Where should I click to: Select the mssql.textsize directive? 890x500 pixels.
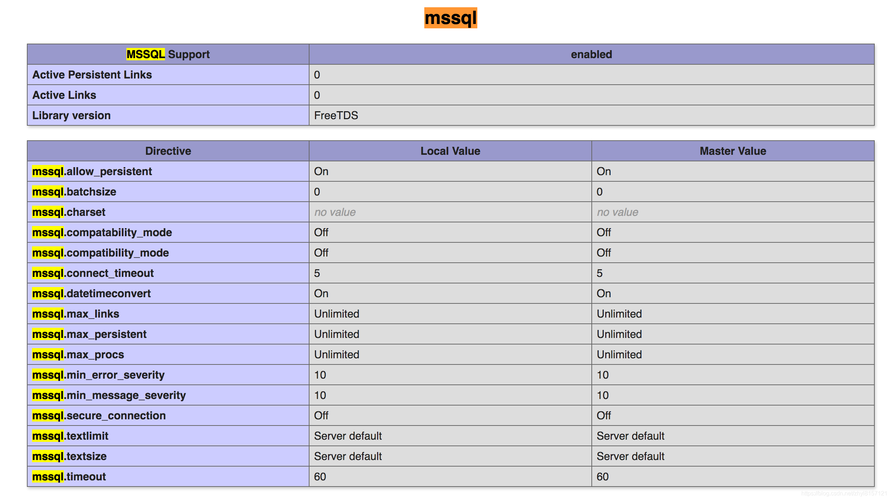pyautogui.click(x=69, y=457)
